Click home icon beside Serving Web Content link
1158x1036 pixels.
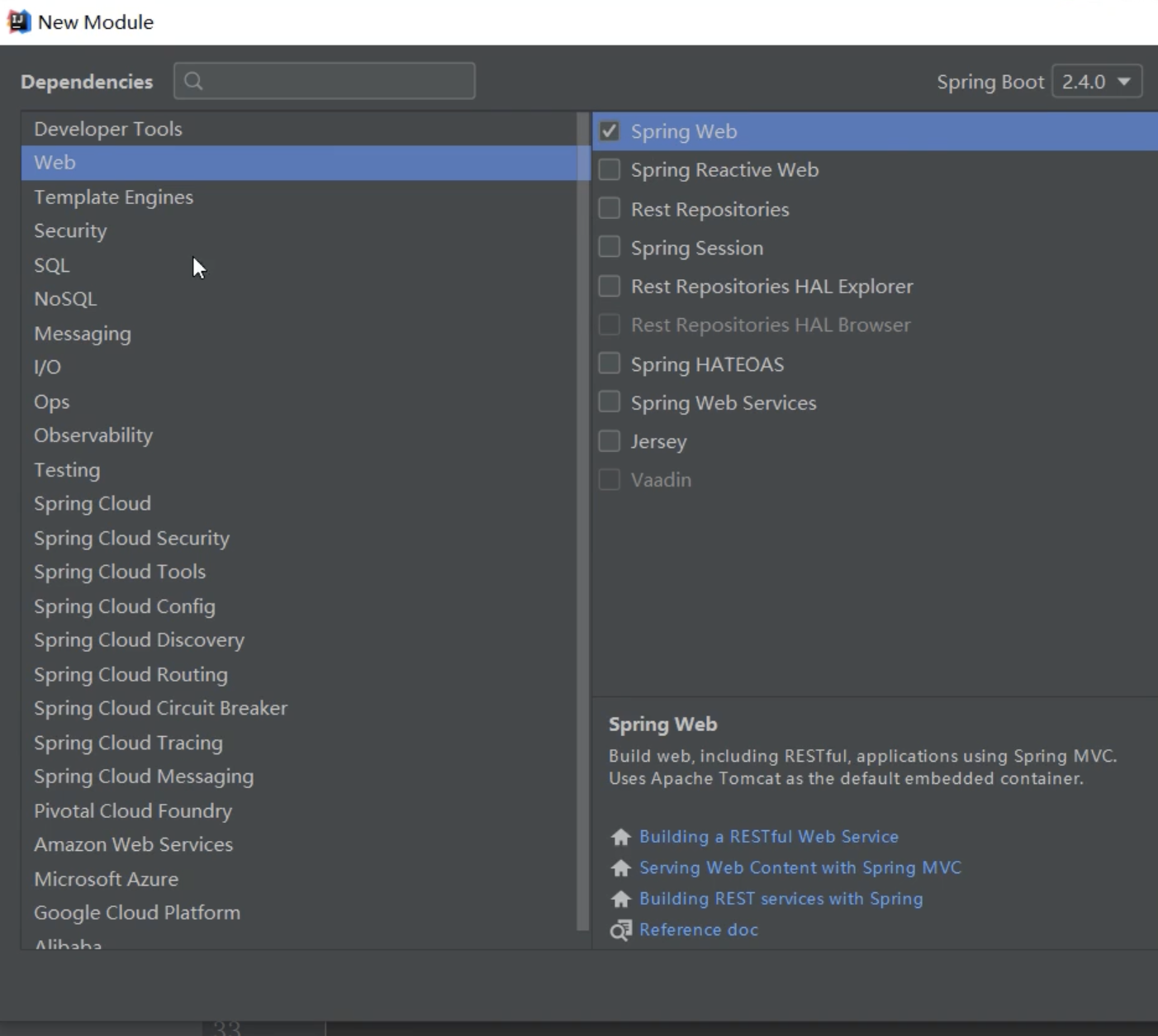click(620, 868)
